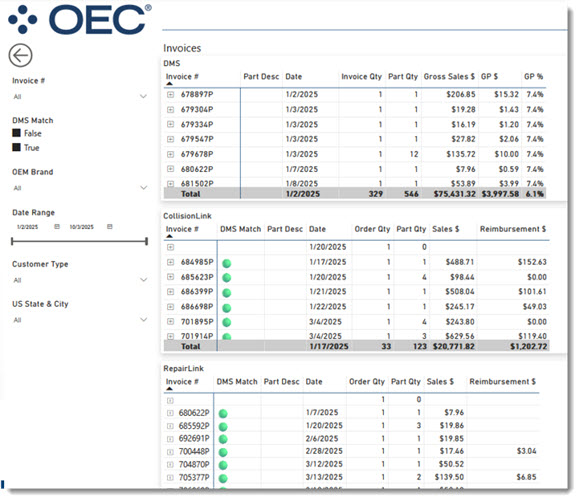This screenshot has height=501, width=580.
Task: Click green DMS Match dot for 685623P
Action: coord(227,278)
